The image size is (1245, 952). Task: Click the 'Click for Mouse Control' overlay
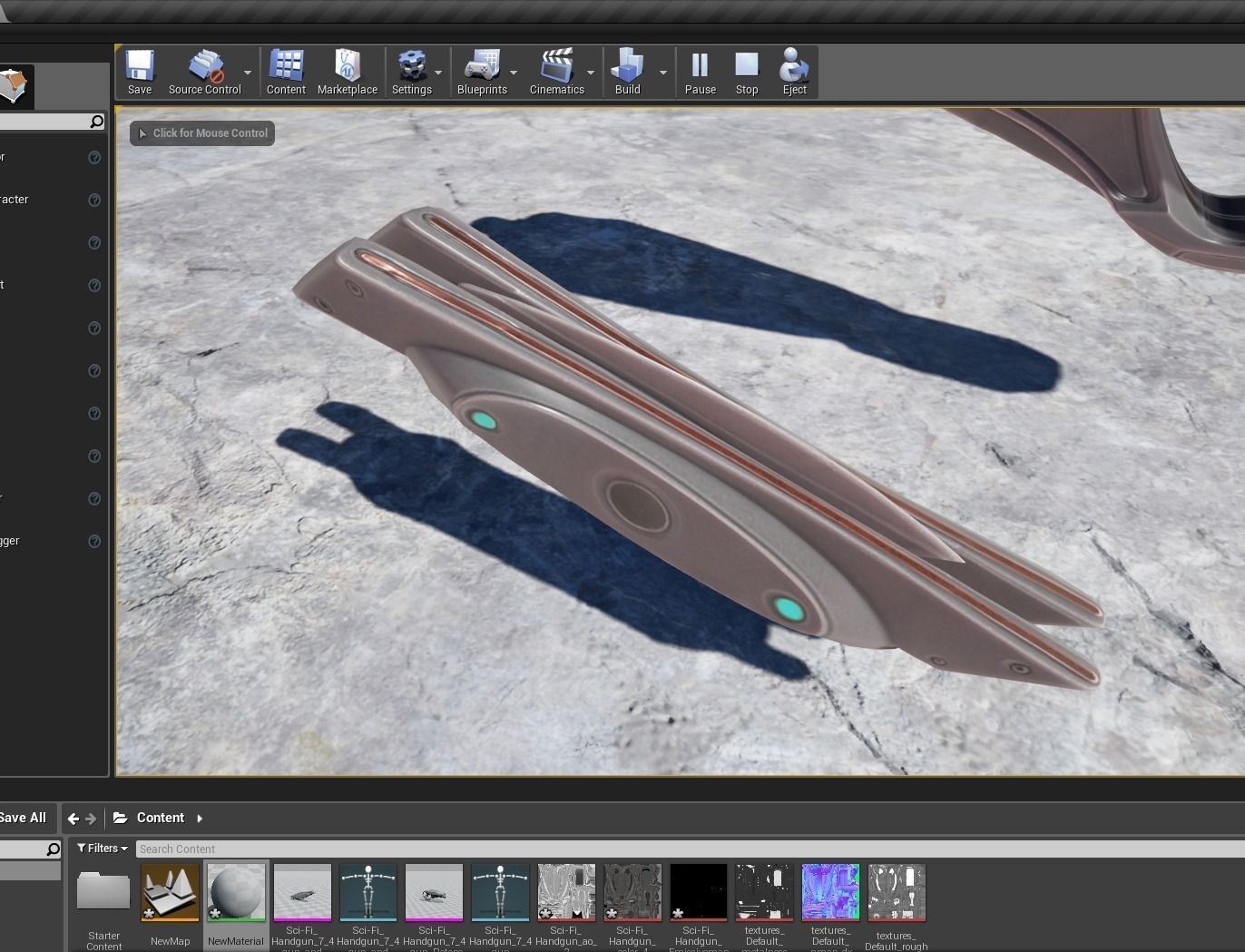coord(202,133)
